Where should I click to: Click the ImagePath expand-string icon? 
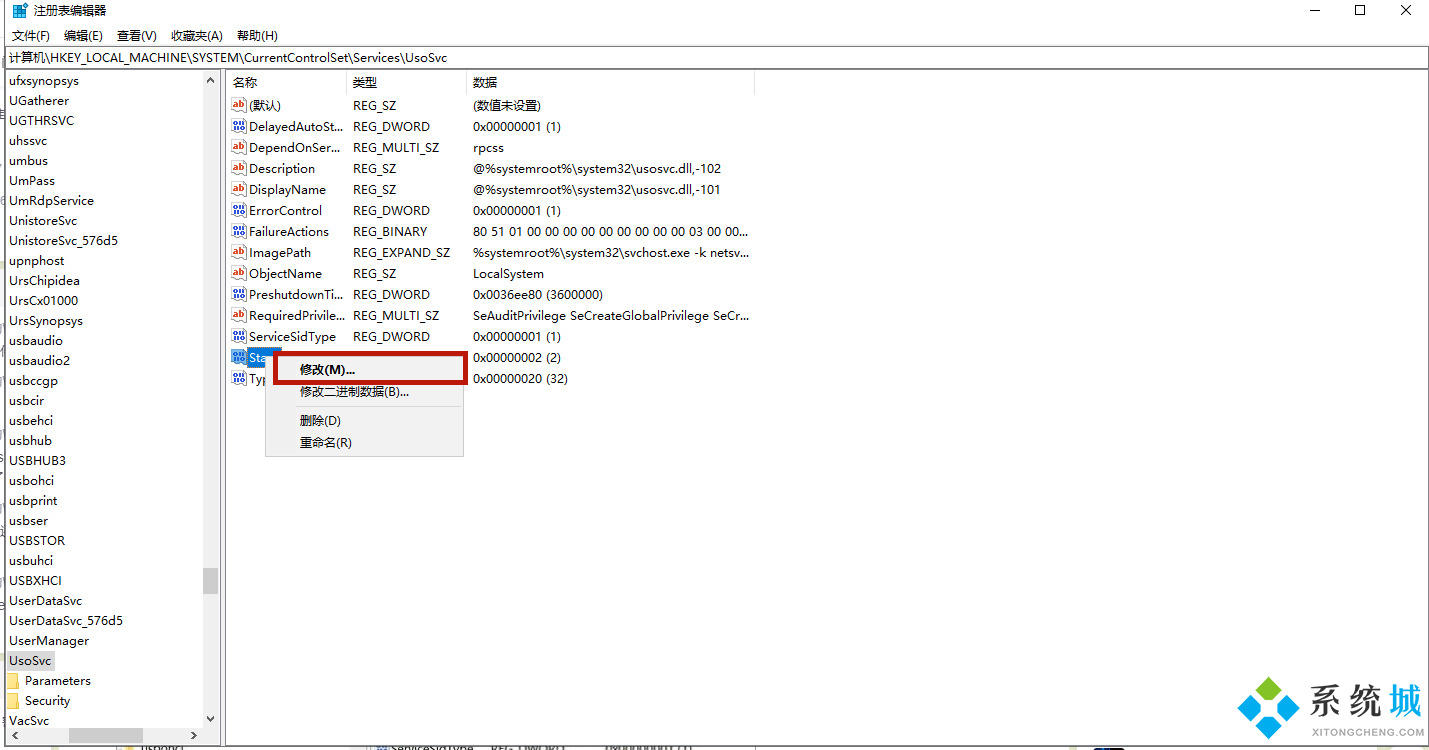(x=239, y=252)
